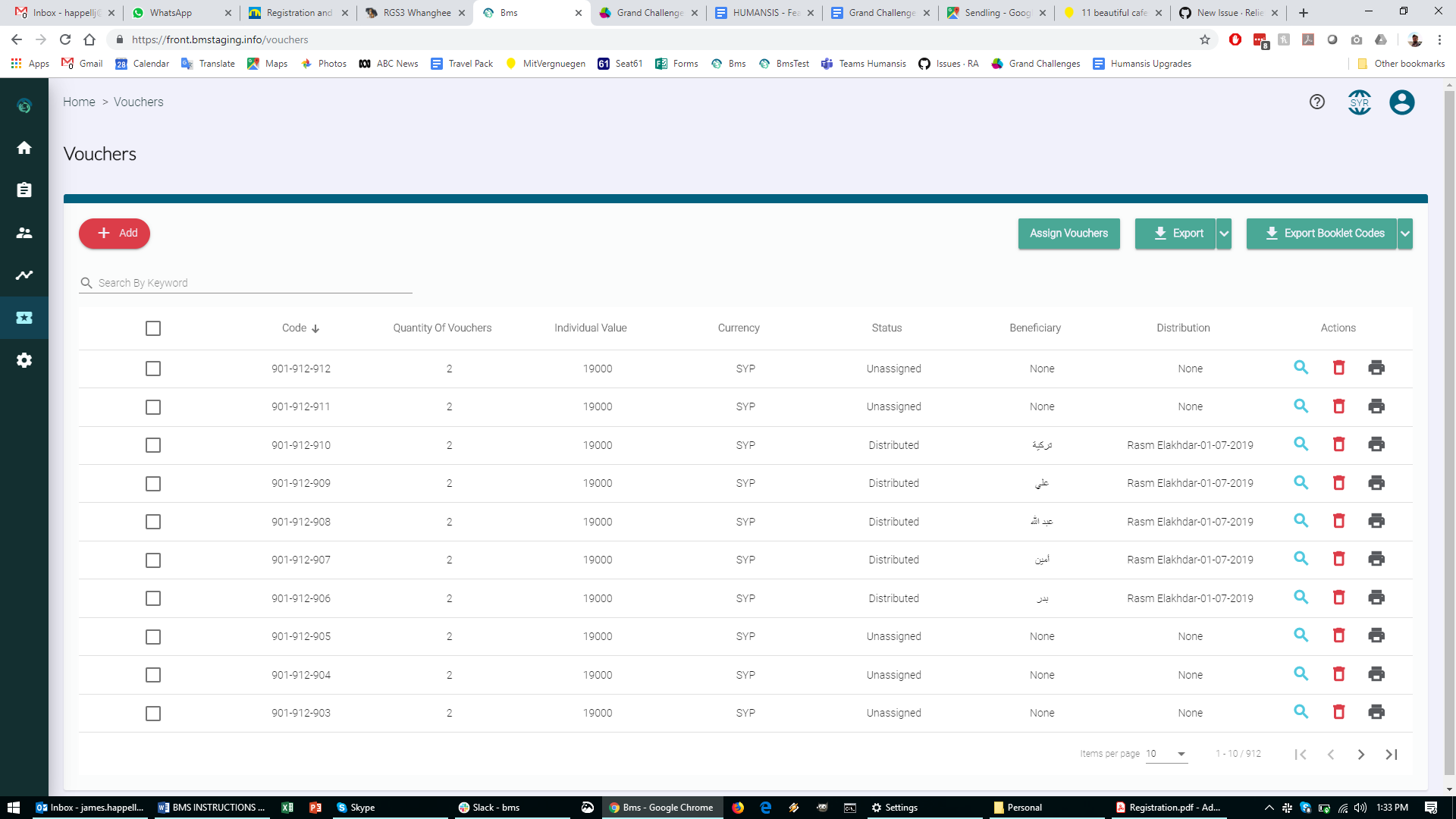This screenshot has height=819, width=1456.
Task: Click the red Add button
Action: click(115, 234)
